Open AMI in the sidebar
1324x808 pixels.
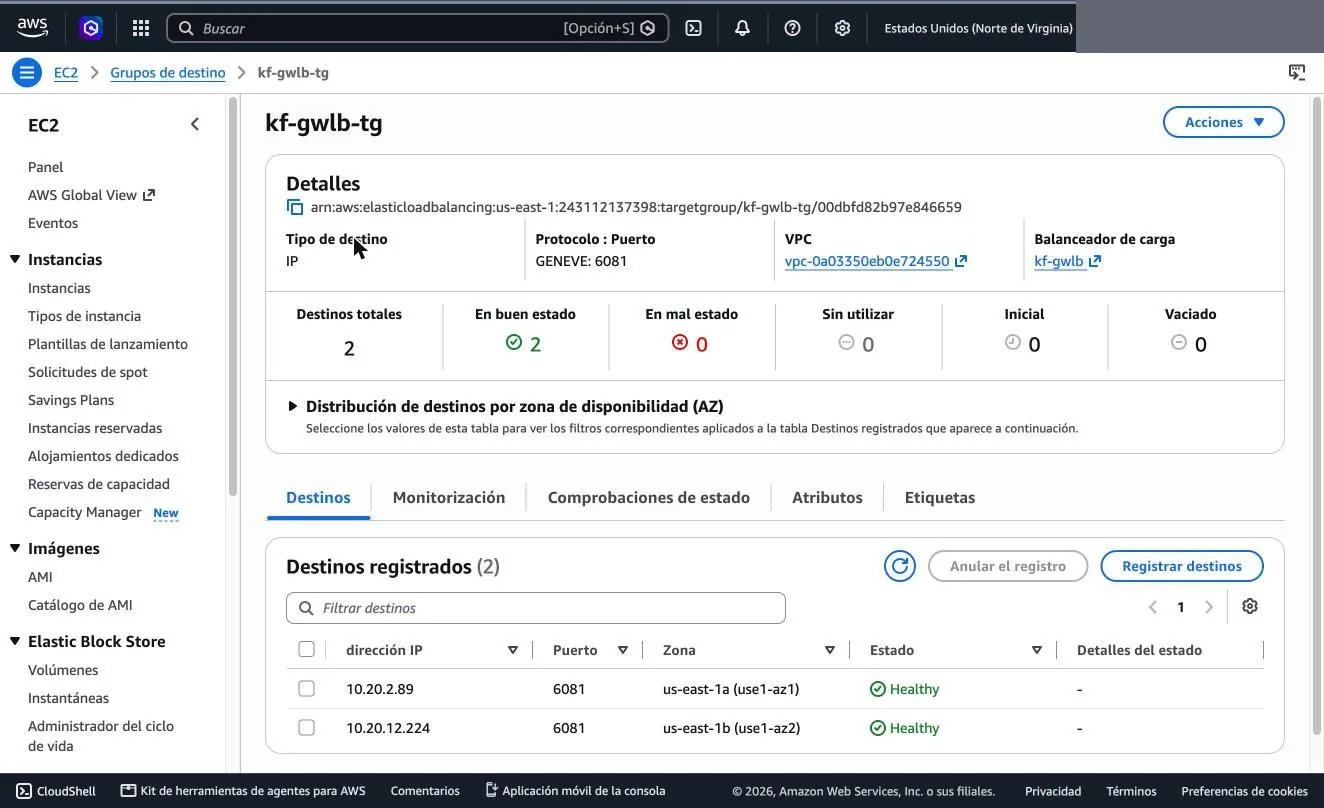pyautogui.click(x=40, y=577)
